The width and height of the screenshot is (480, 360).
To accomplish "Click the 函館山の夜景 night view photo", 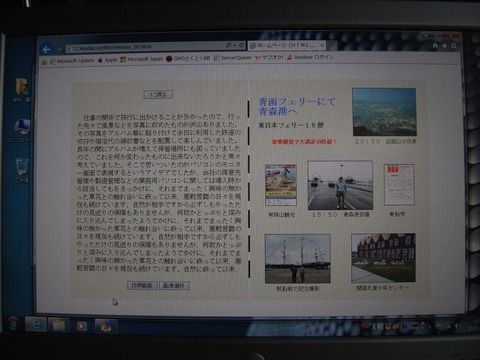I will coord(384,112).
